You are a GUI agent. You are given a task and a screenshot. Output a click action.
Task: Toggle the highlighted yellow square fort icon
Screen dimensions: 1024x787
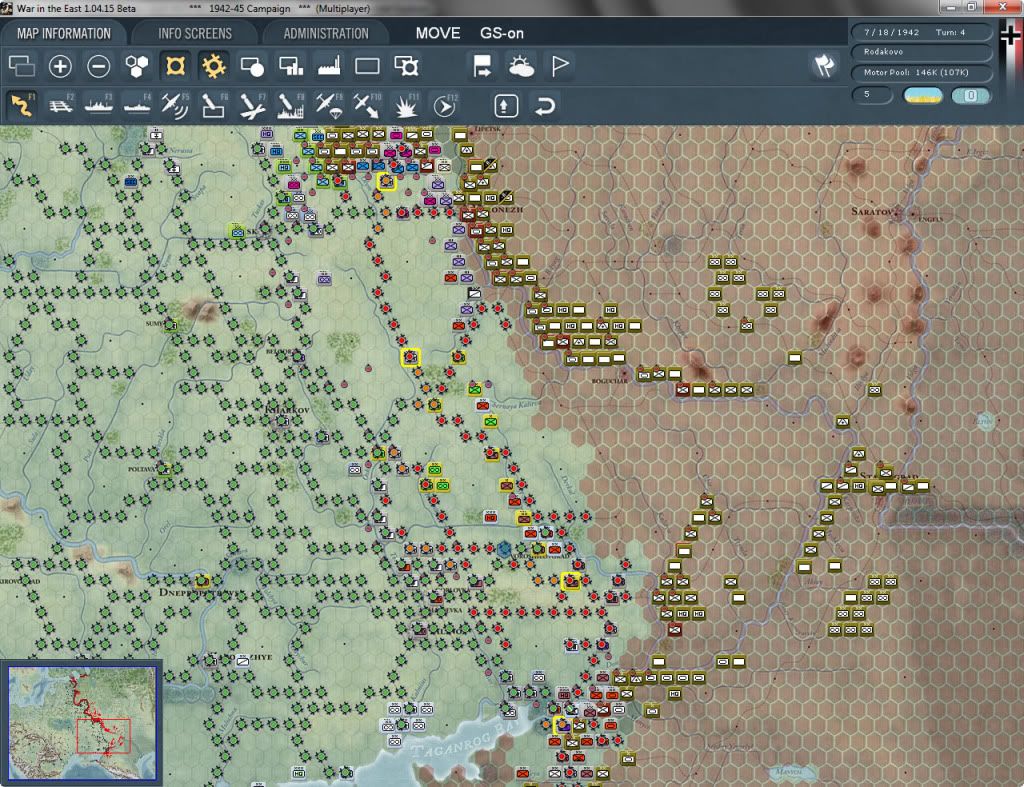176,66
